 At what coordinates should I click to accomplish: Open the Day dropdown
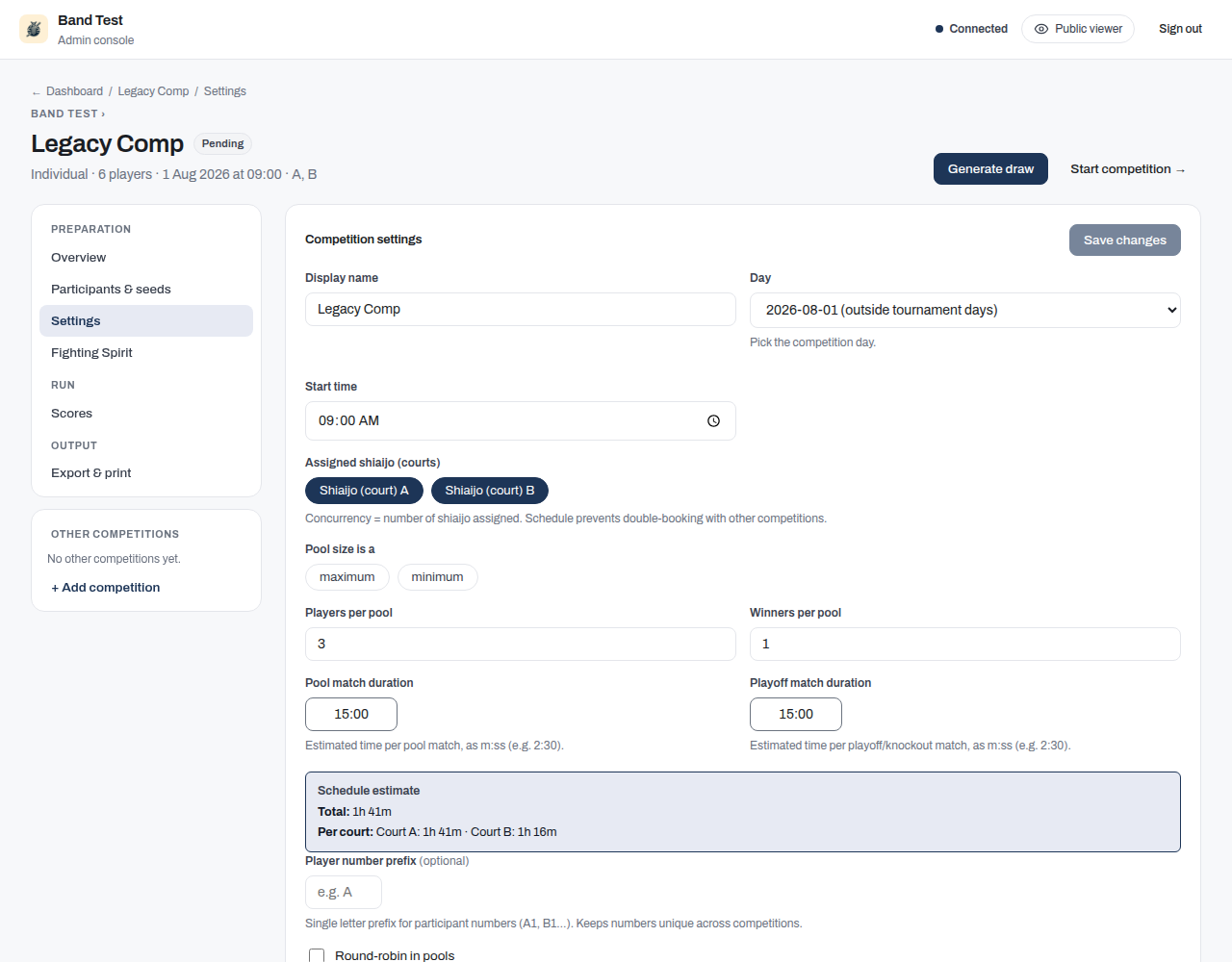[965, 310]
